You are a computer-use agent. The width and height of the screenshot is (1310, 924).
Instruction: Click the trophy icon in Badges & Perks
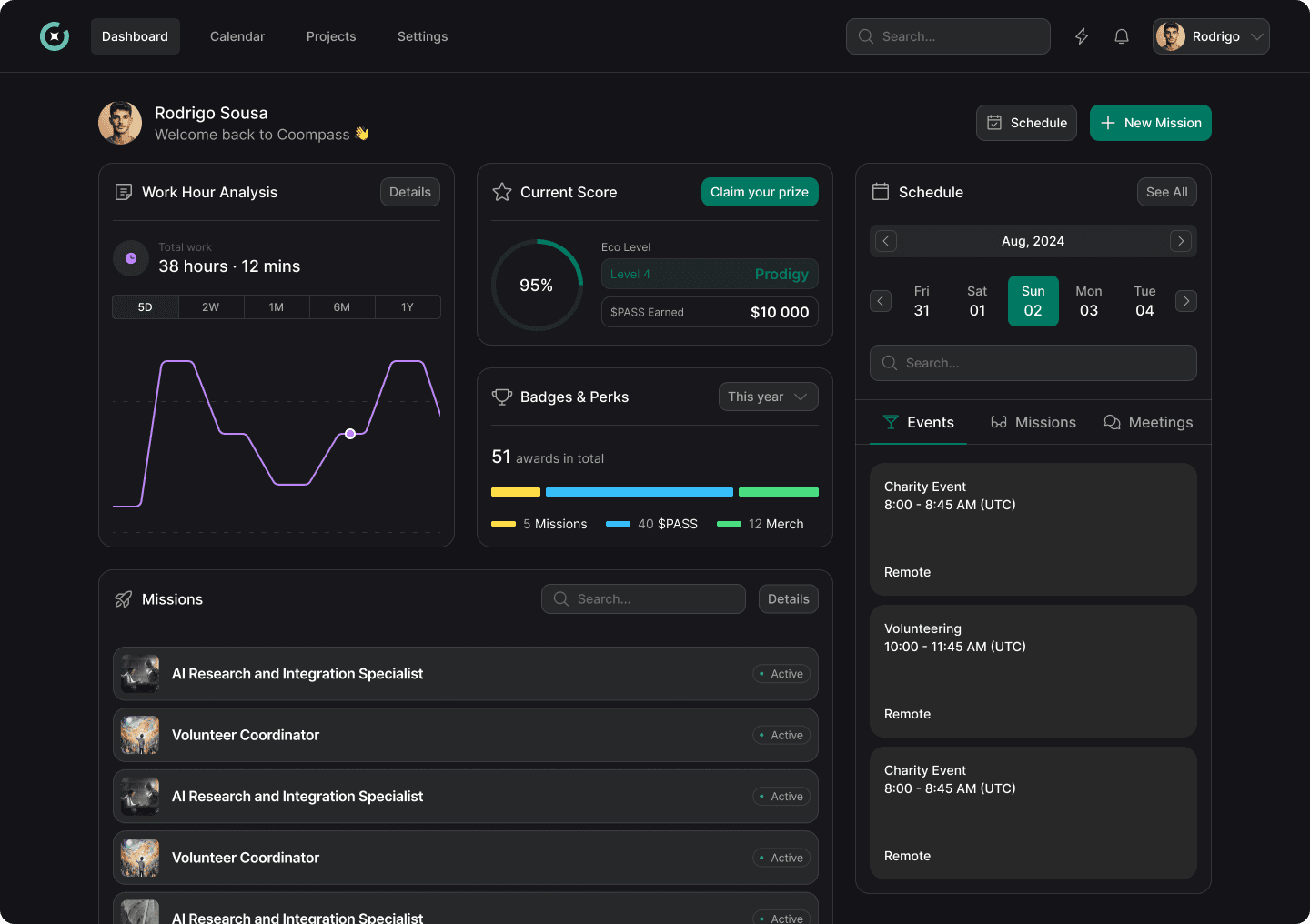(x=502, y=397)
